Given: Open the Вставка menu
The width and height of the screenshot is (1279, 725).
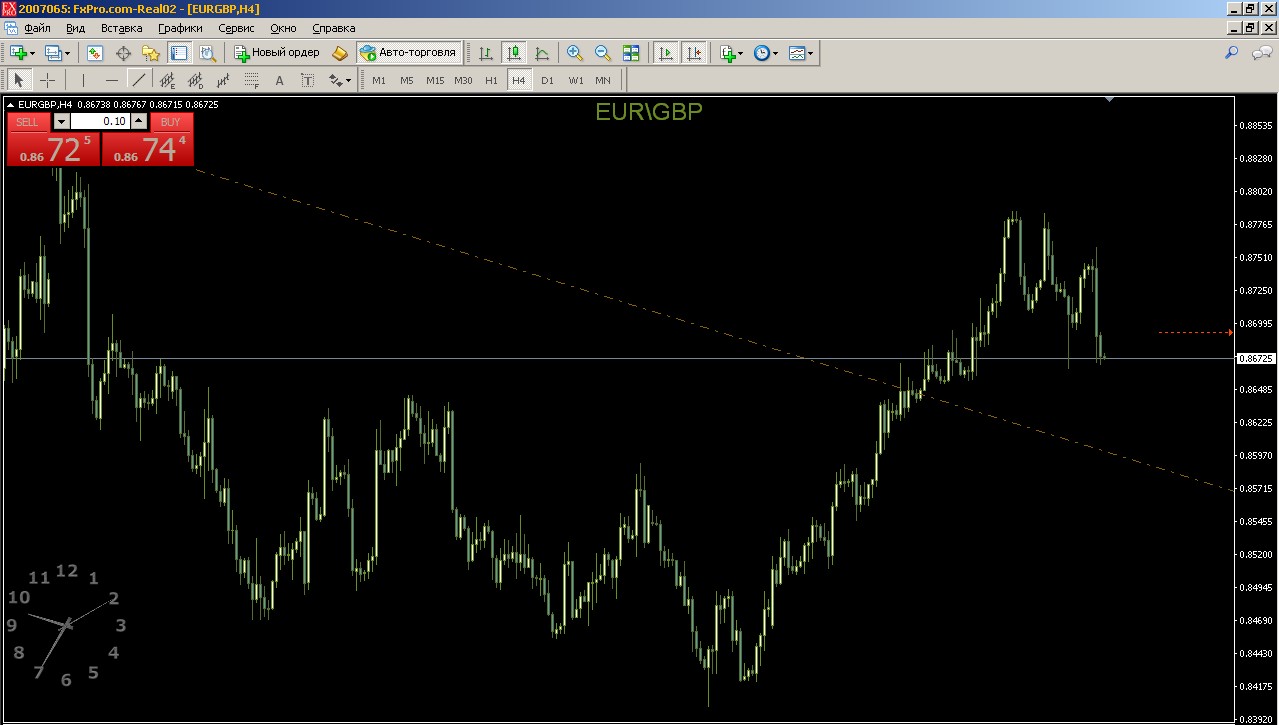Looking at the screenshot, I should (121, 28).
